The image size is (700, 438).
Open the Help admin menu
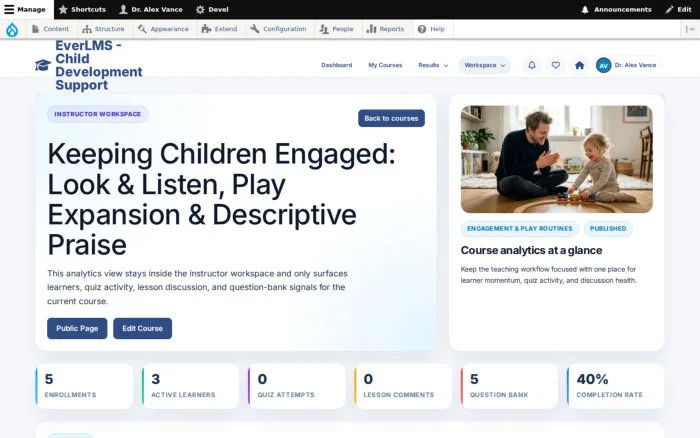[431, 29]
